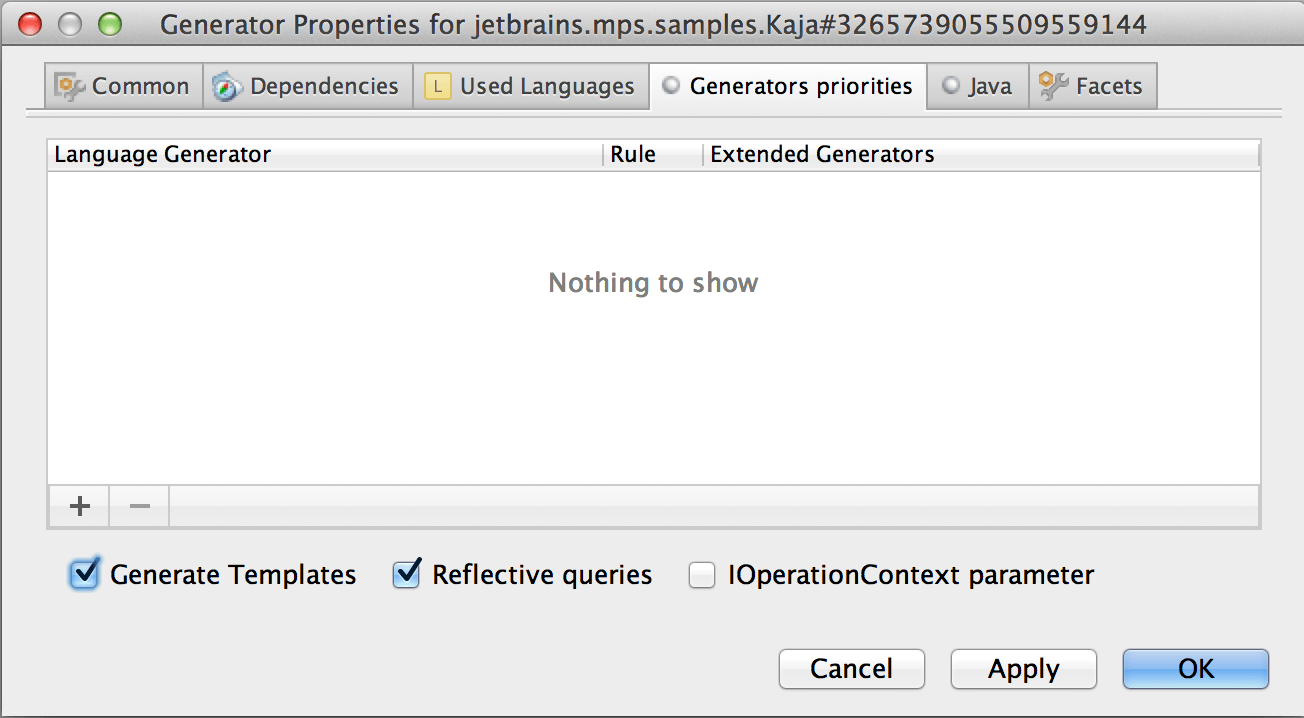1304x718 pixels.
Task: Click the minus icon to remove a rule
Action: pos(140,507)
